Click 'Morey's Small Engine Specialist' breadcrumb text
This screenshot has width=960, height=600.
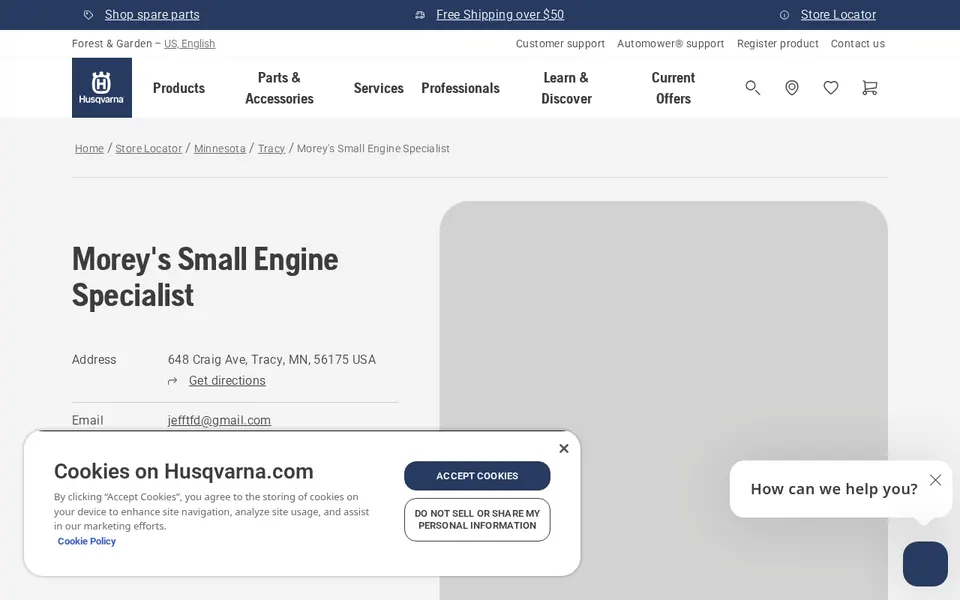pos(373,149)
